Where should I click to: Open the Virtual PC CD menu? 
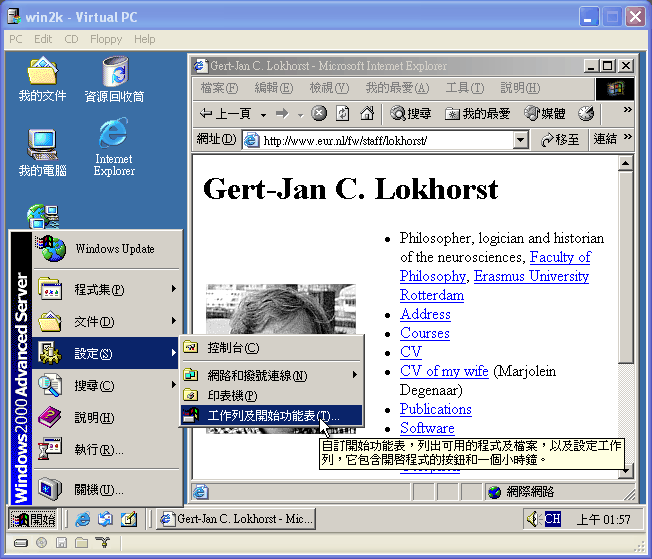[x=71, y=39]
